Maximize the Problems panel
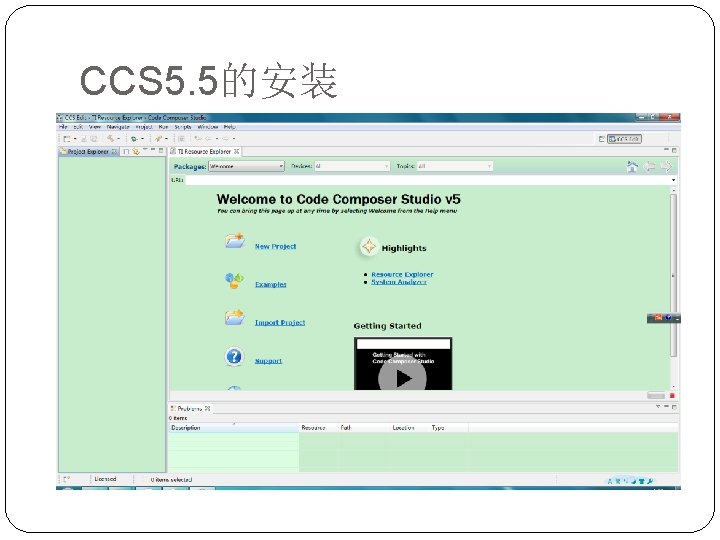 (x=674, y=407)
